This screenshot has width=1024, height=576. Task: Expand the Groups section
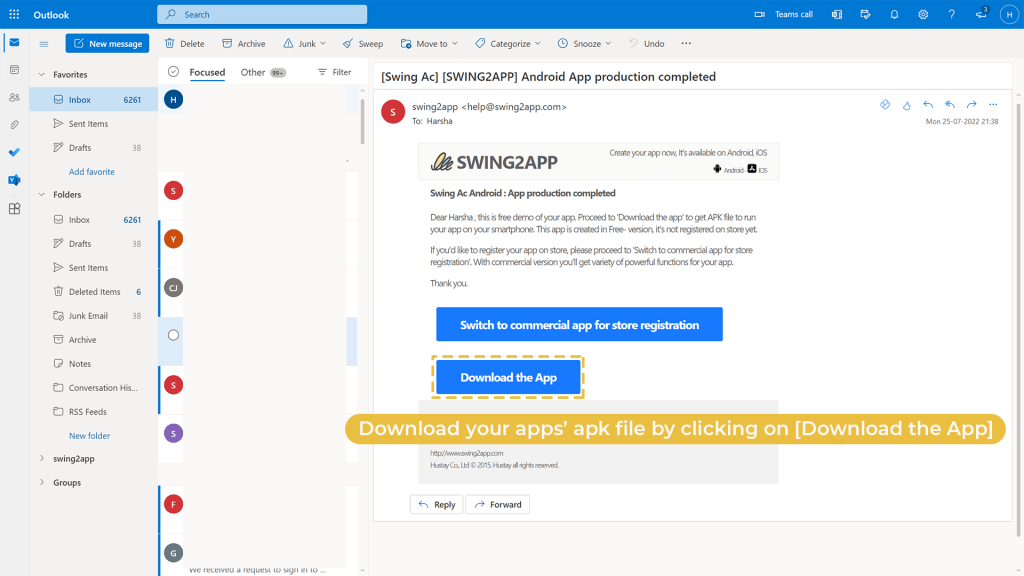click(x=42, y=483)
